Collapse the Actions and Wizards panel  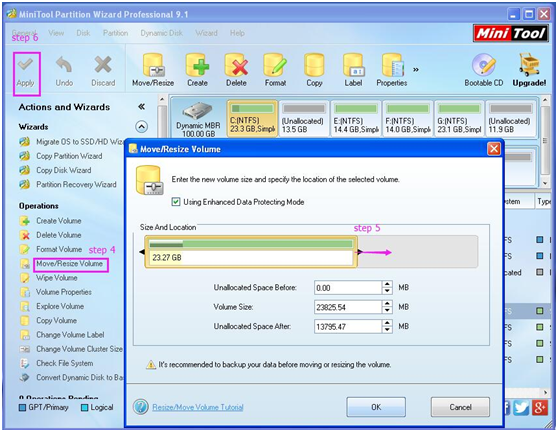(x=141, y=107)
